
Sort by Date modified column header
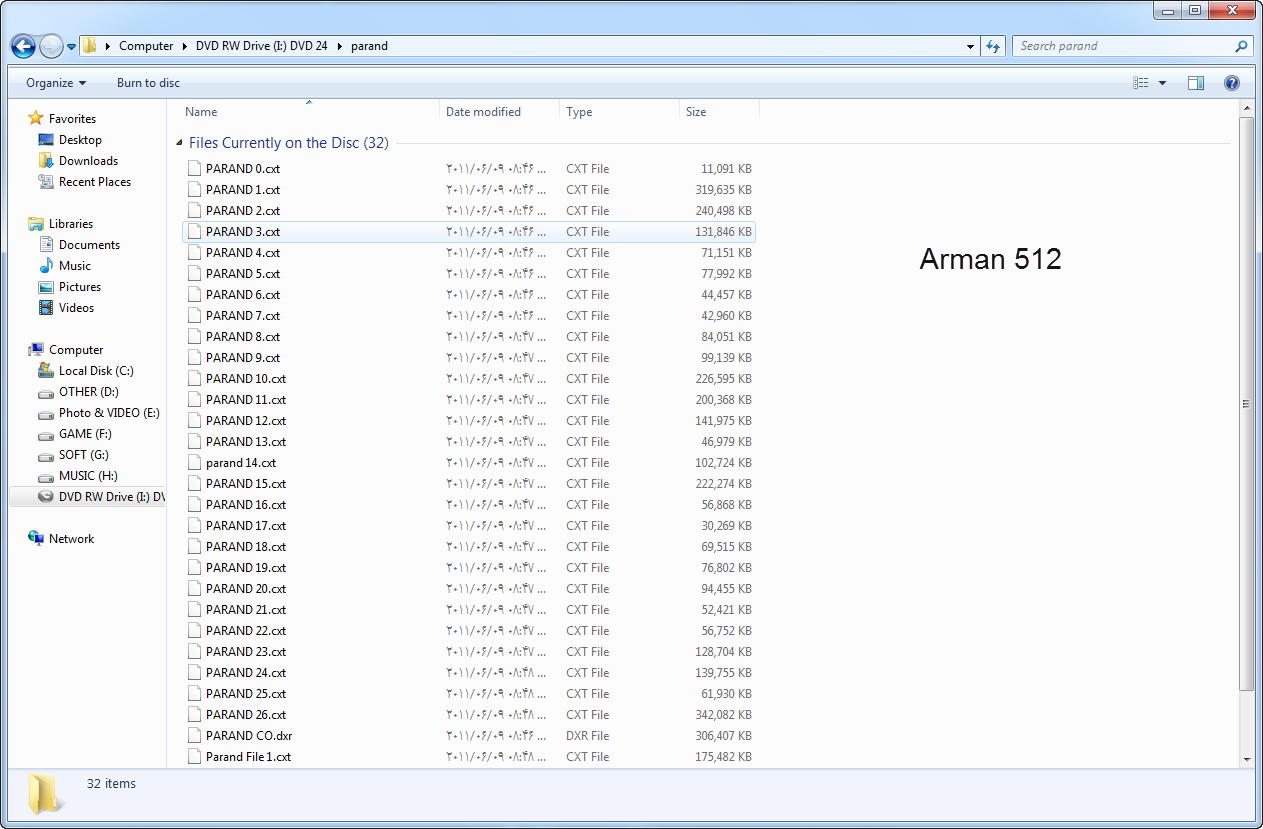483,112
